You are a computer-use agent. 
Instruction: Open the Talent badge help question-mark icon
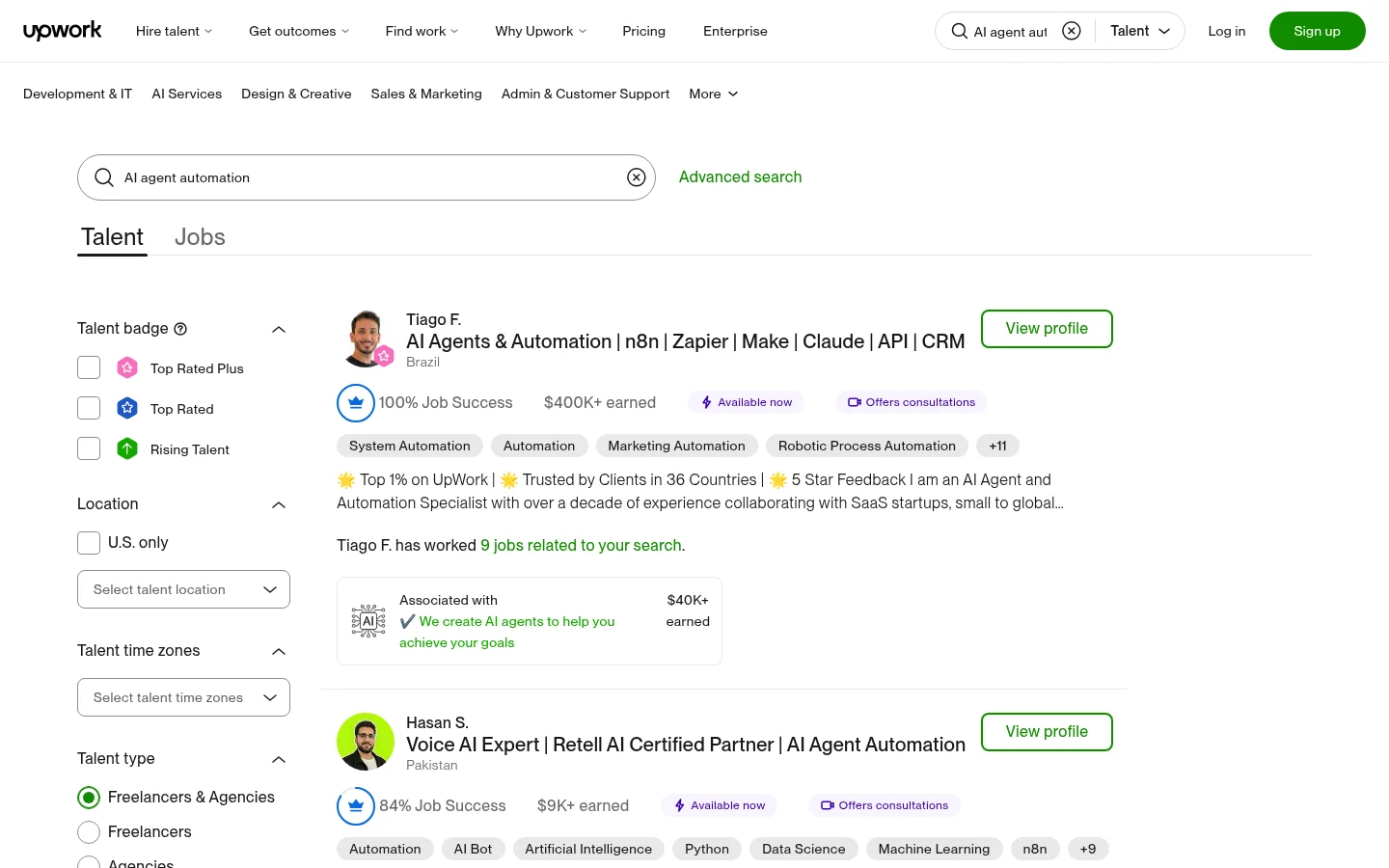click(180, 329)
